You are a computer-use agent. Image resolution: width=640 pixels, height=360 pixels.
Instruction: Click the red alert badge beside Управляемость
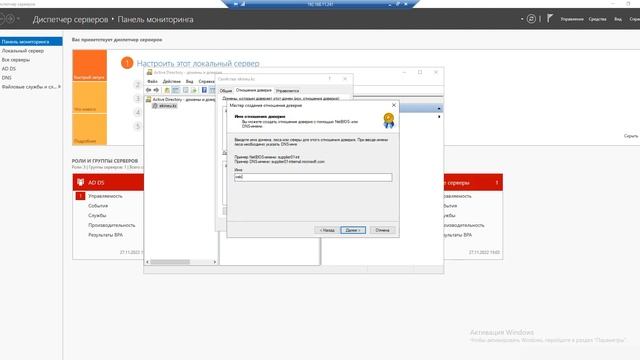(x=80, y=196)
